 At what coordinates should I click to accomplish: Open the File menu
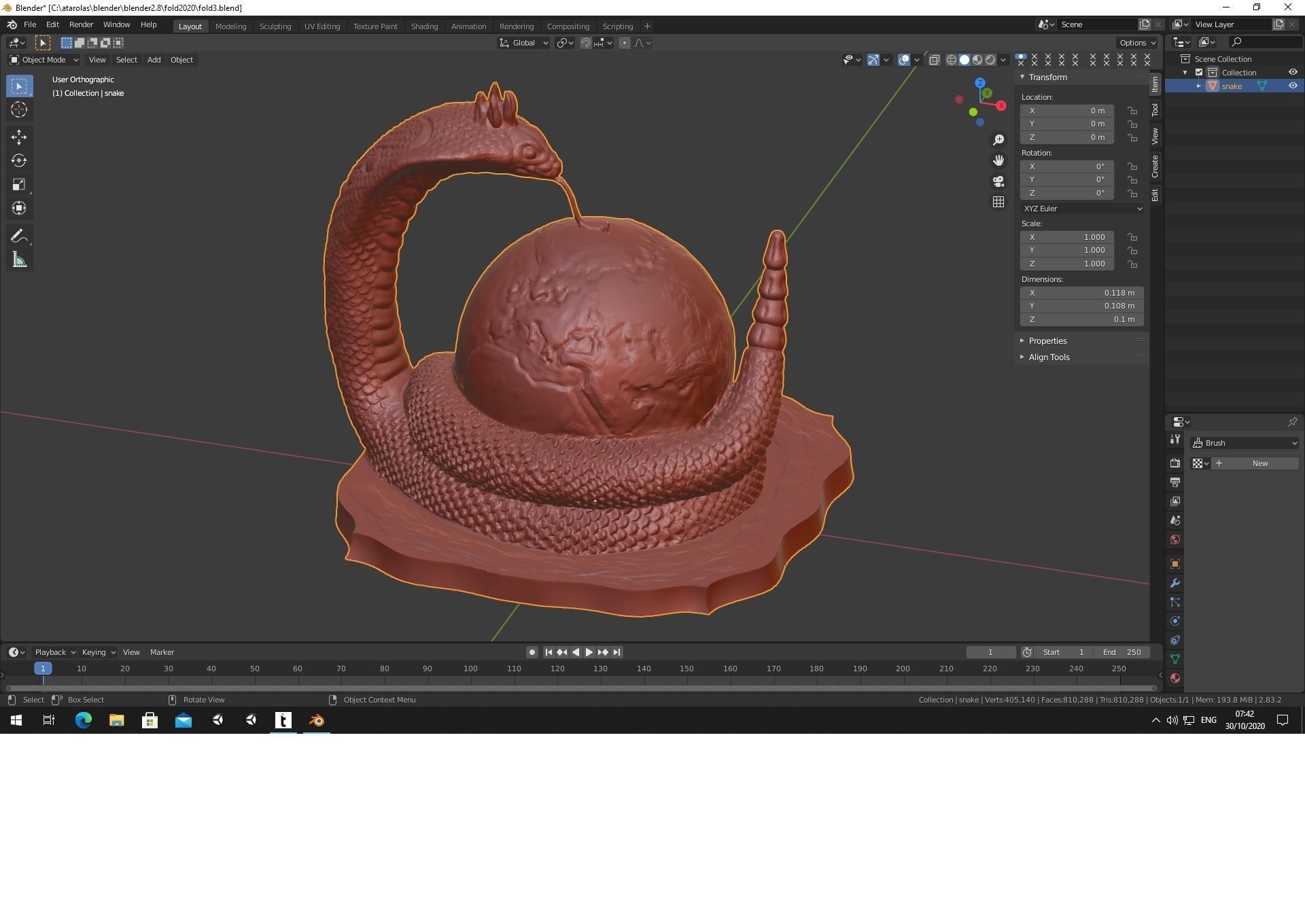tap(30, 24)
